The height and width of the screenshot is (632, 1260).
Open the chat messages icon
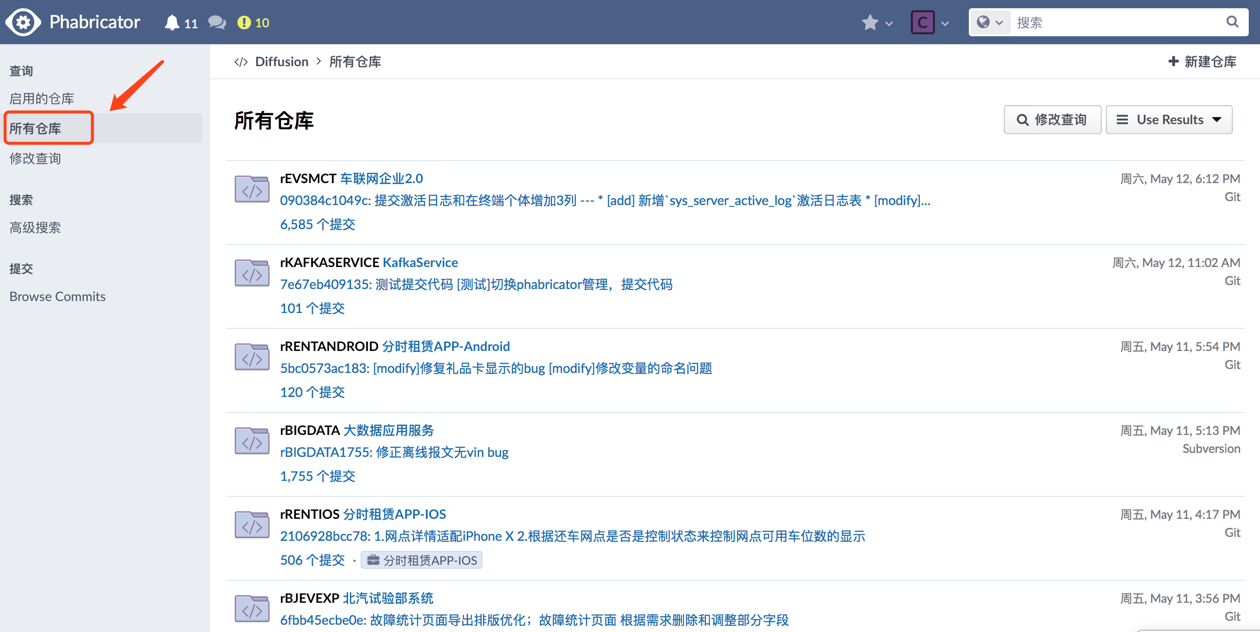[217, 22]
